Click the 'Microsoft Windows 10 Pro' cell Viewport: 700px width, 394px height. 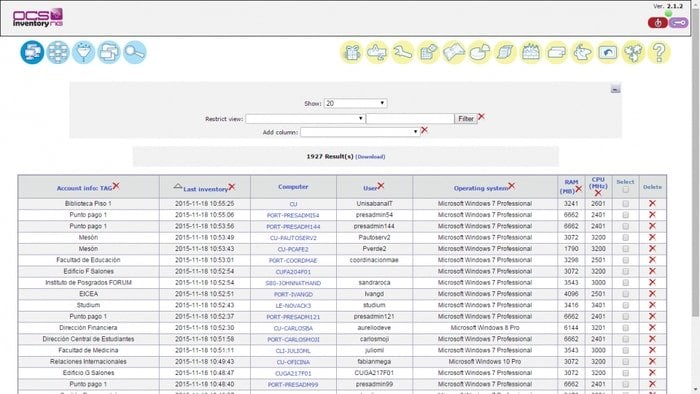point(484,361)
